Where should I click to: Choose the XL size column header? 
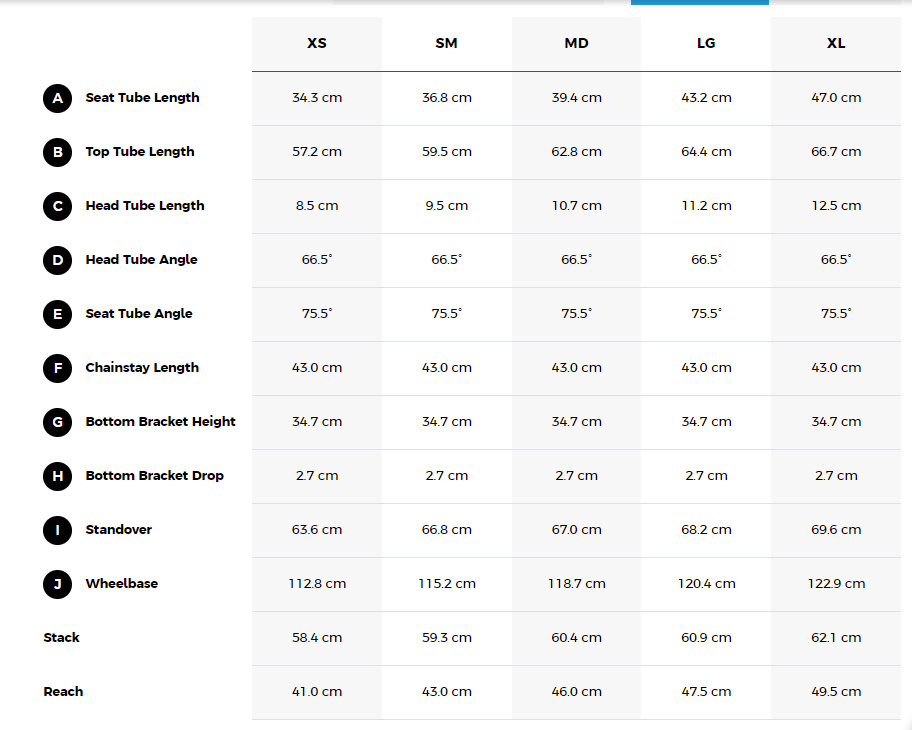[836, 44]
